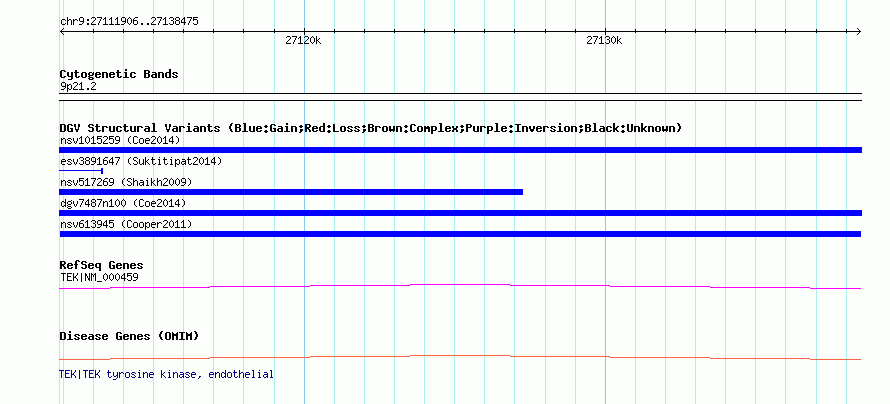The height and width of the screenshot is (404, 890).
Task: Click the TEK|NM_000459 RefSeq gene label
Action: [x=99, y=277]
